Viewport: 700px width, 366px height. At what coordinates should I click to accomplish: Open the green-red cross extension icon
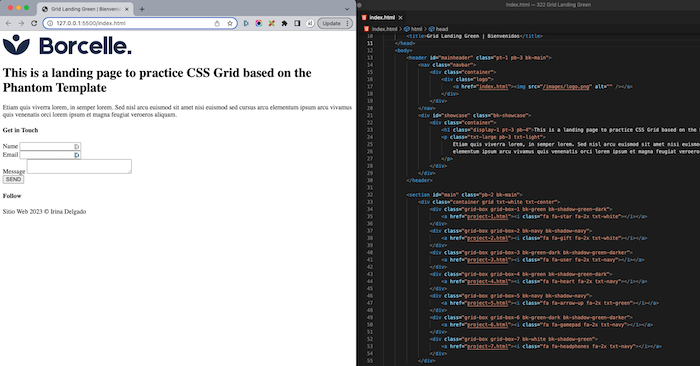click(x=271, y=23)
